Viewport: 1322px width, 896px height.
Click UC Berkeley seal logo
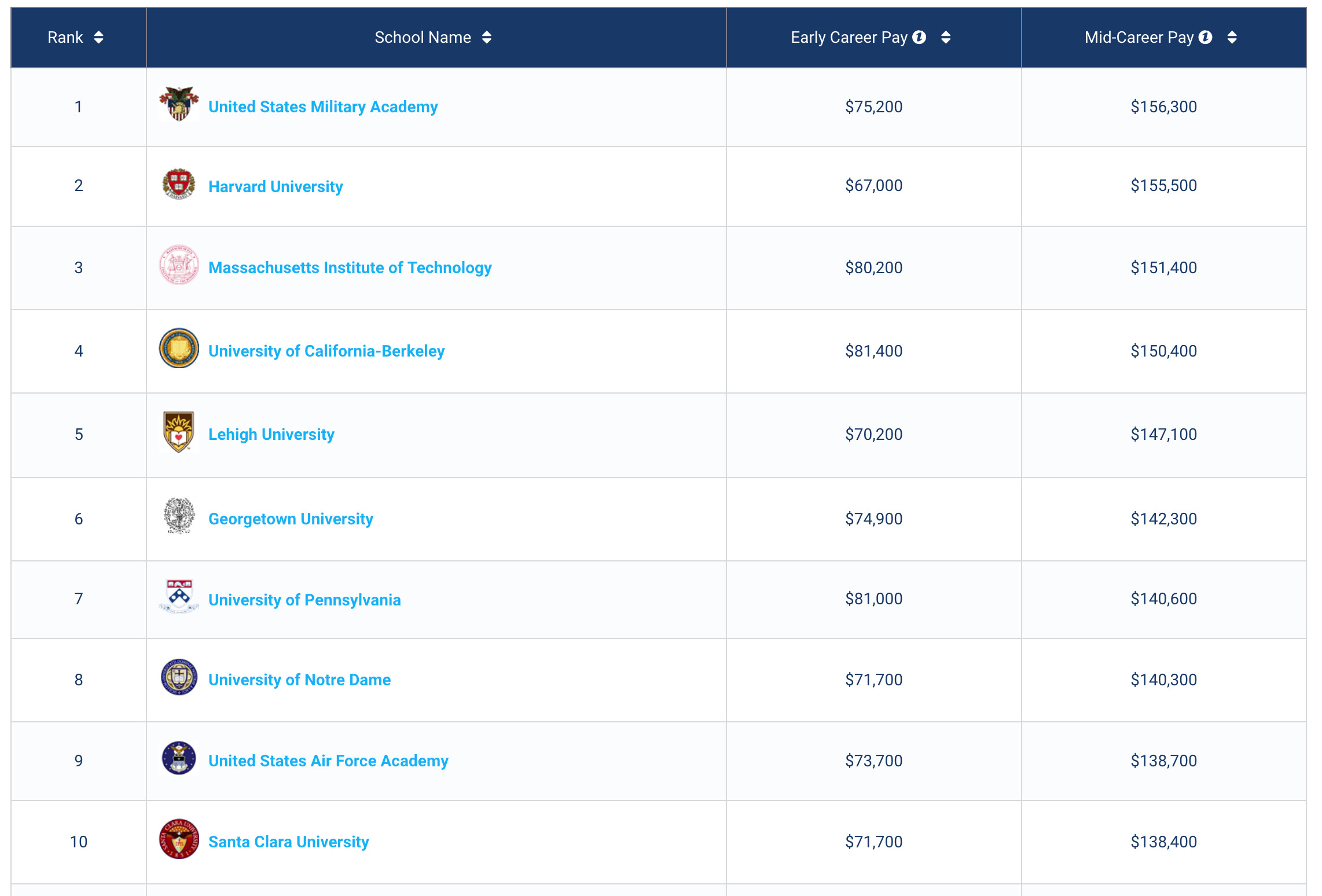[x=179, y=348]
